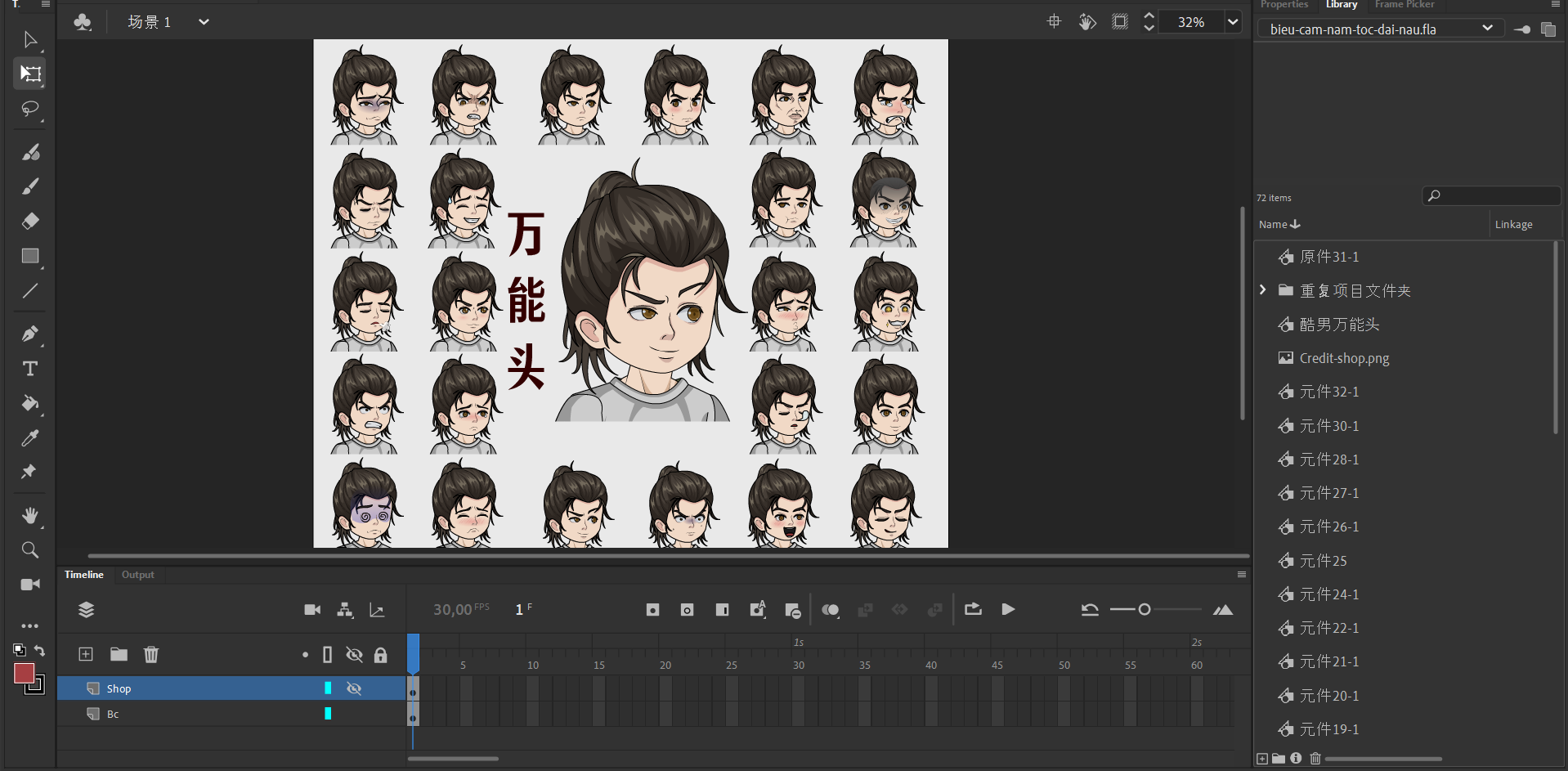Open the Output tab

(x=137, y=575)
